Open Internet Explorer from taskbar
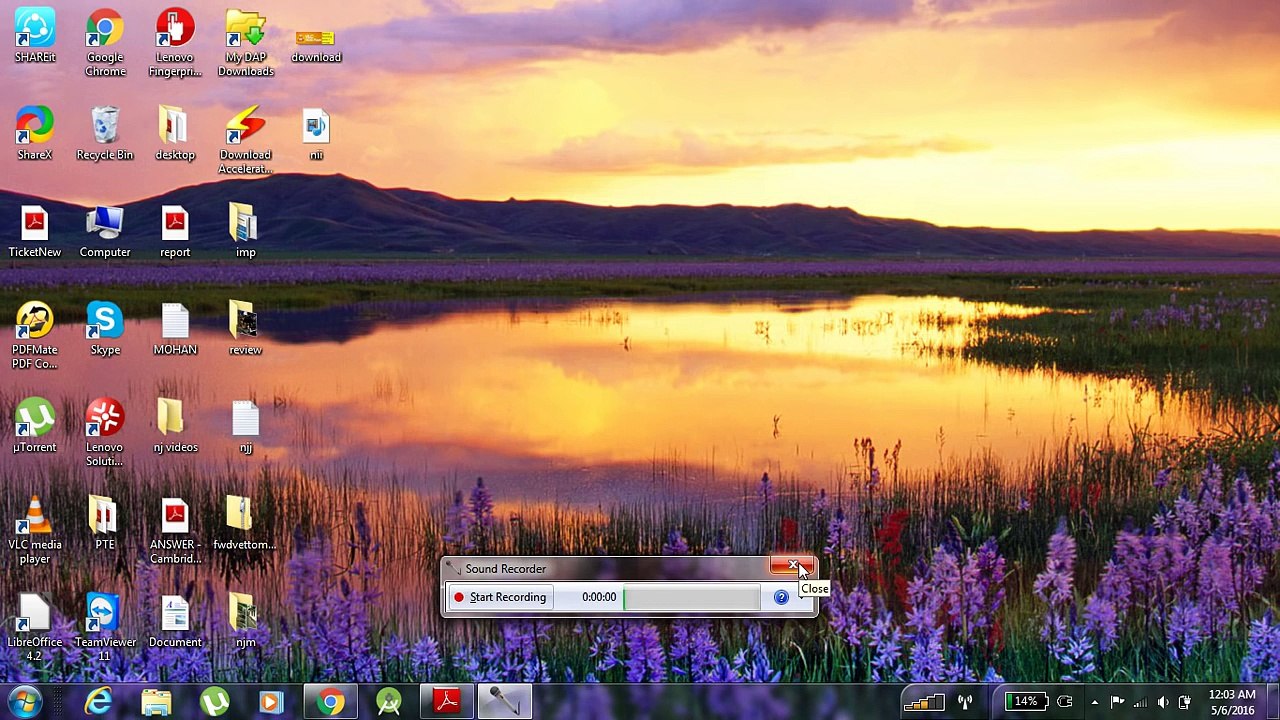Viewport: 1280px width, 720px height. point(98,702)
